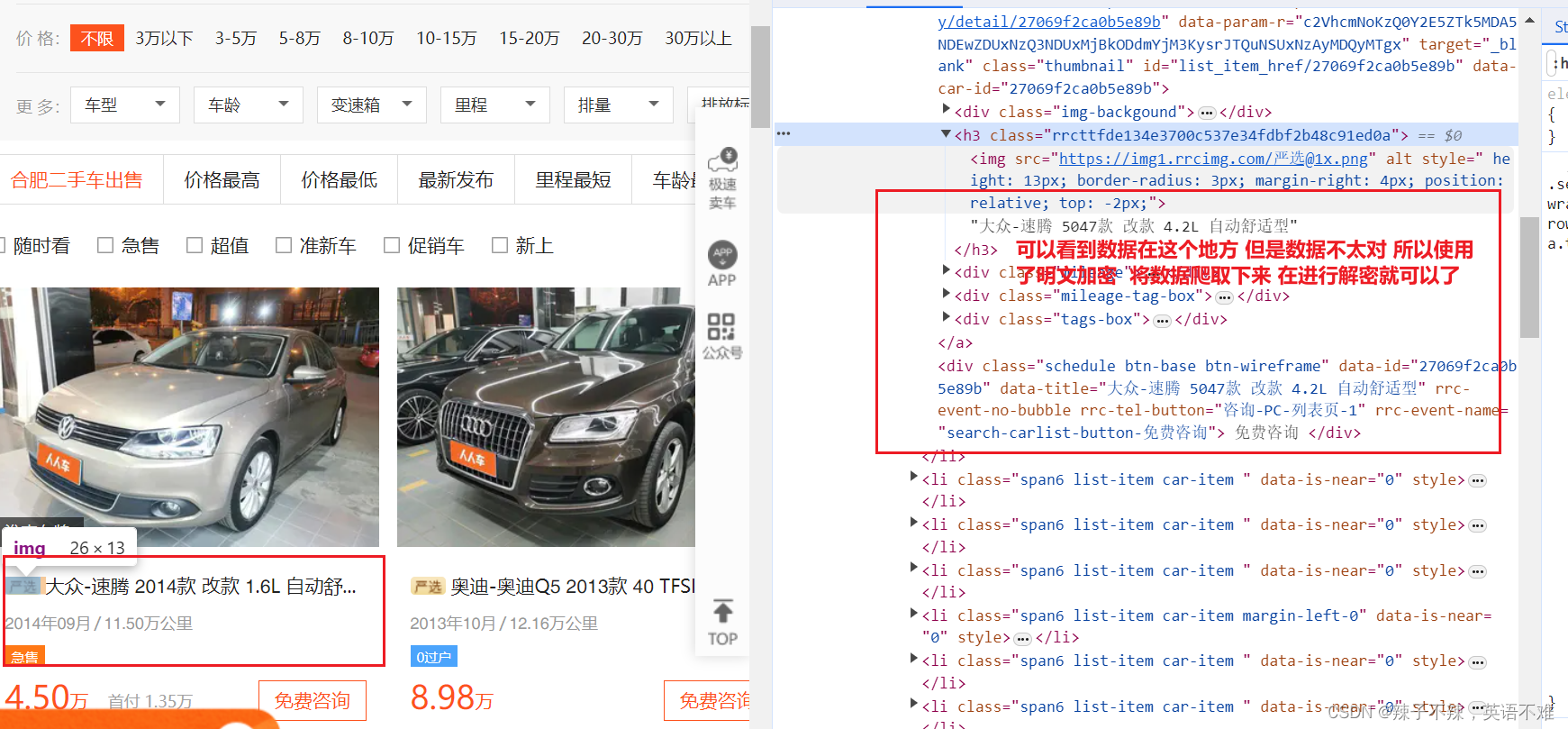
Task: Open the 极速卖车 quick sell car icon
Action: point(722,178)
